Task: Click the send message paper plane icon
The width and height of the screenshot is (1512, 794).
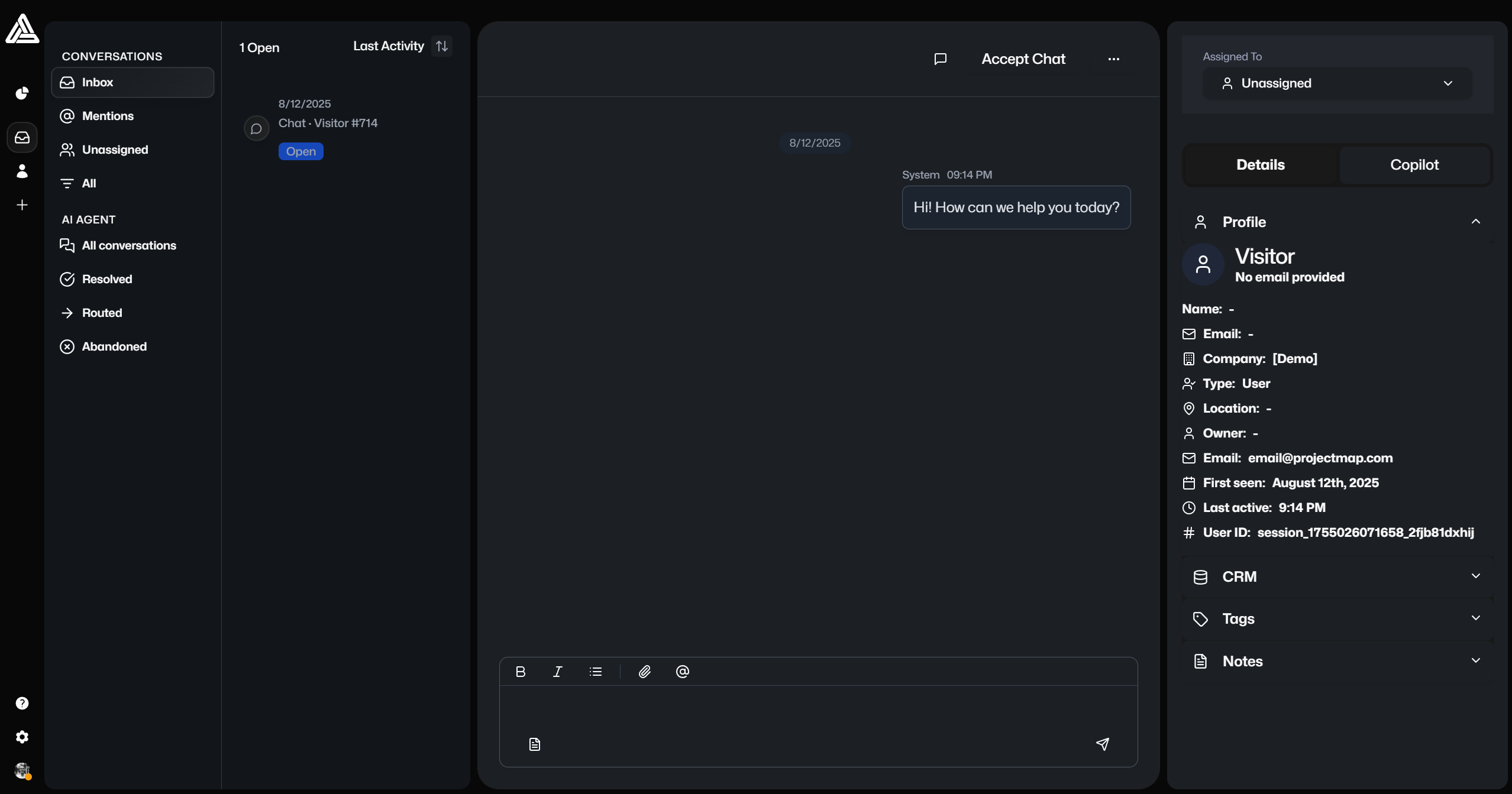Action: click(x=1102, y=744)
